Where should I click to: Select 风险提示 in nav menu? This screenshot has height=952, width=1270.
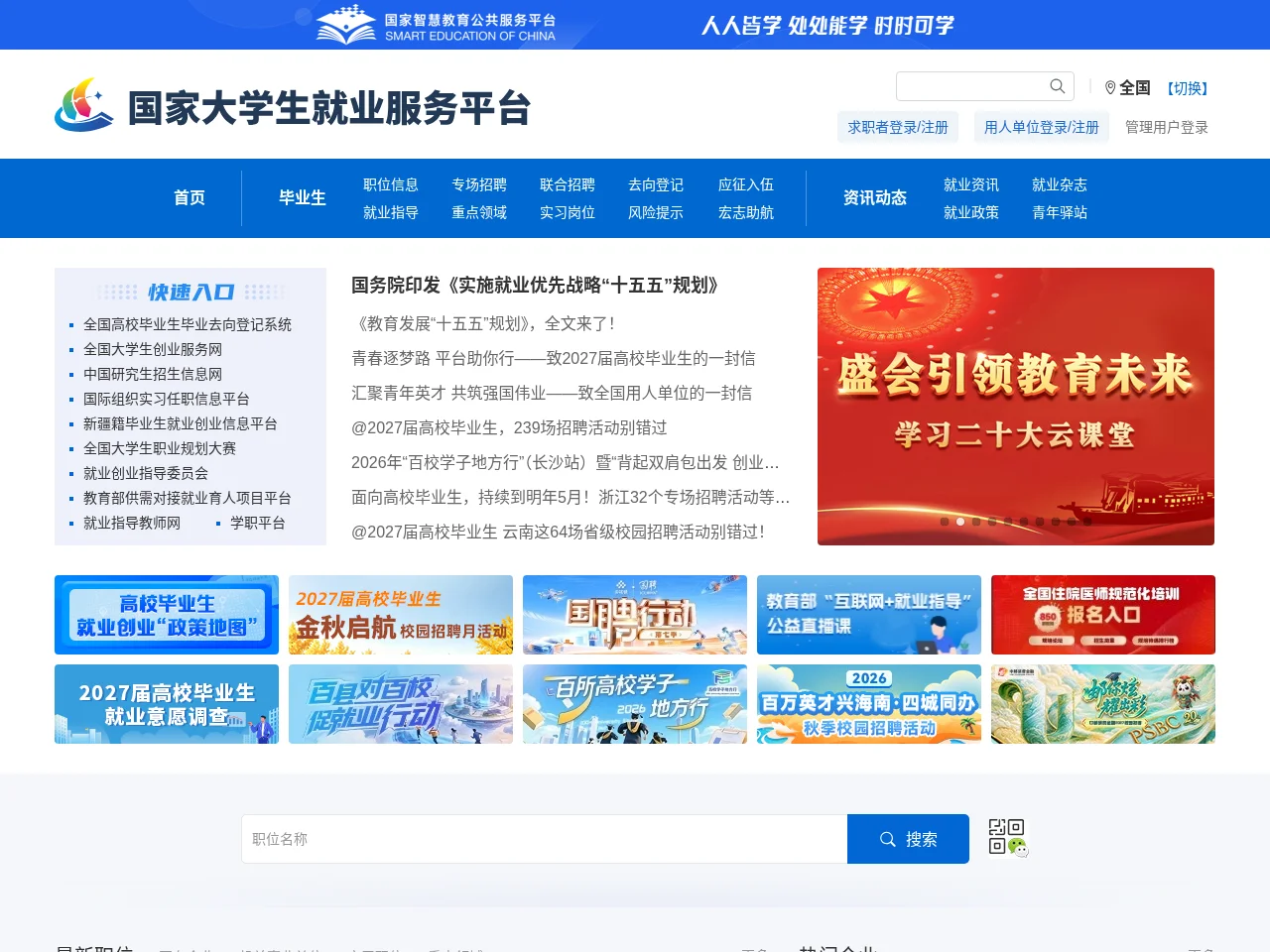pyautogui.click(x=656, y=212)
